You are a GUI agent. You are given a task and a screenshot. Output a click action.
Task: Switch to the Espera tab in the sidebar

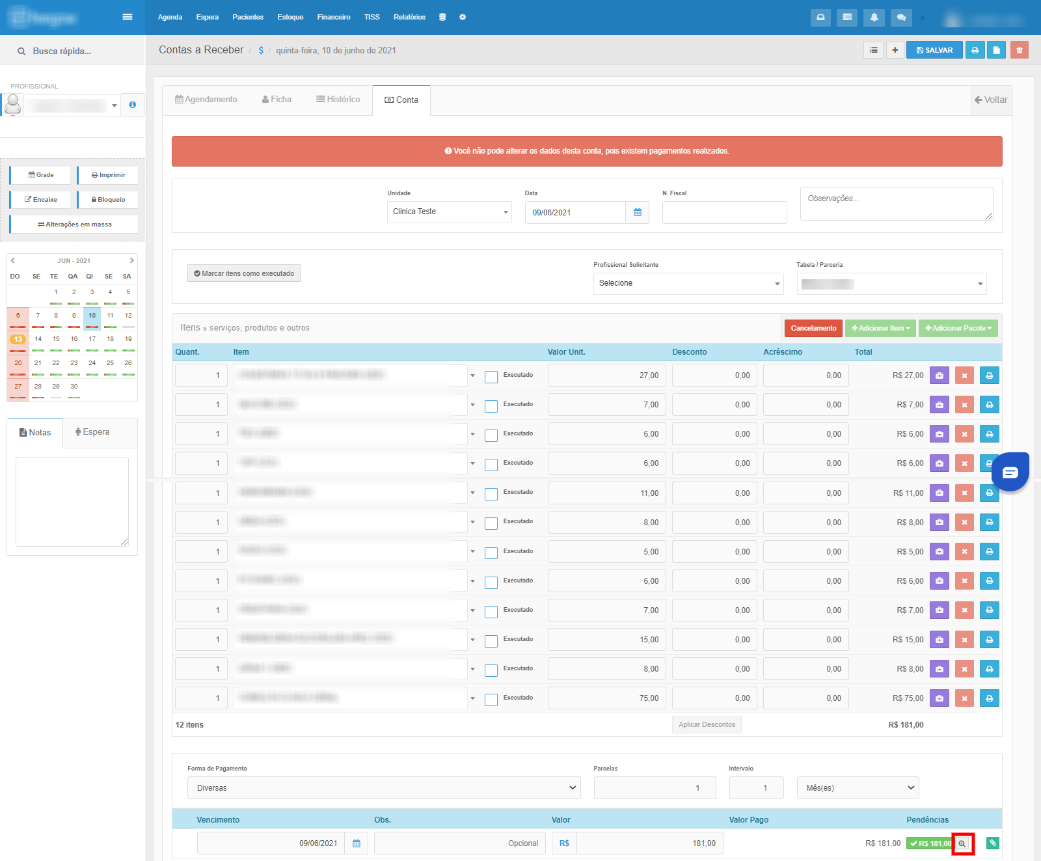click(92, 432)
